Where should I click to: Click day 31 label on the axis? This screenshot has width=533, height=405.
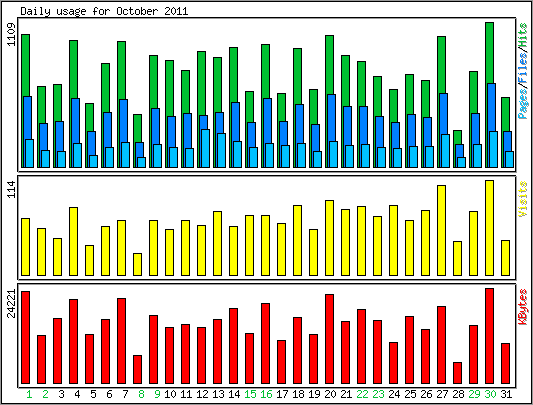coord(506,394)
